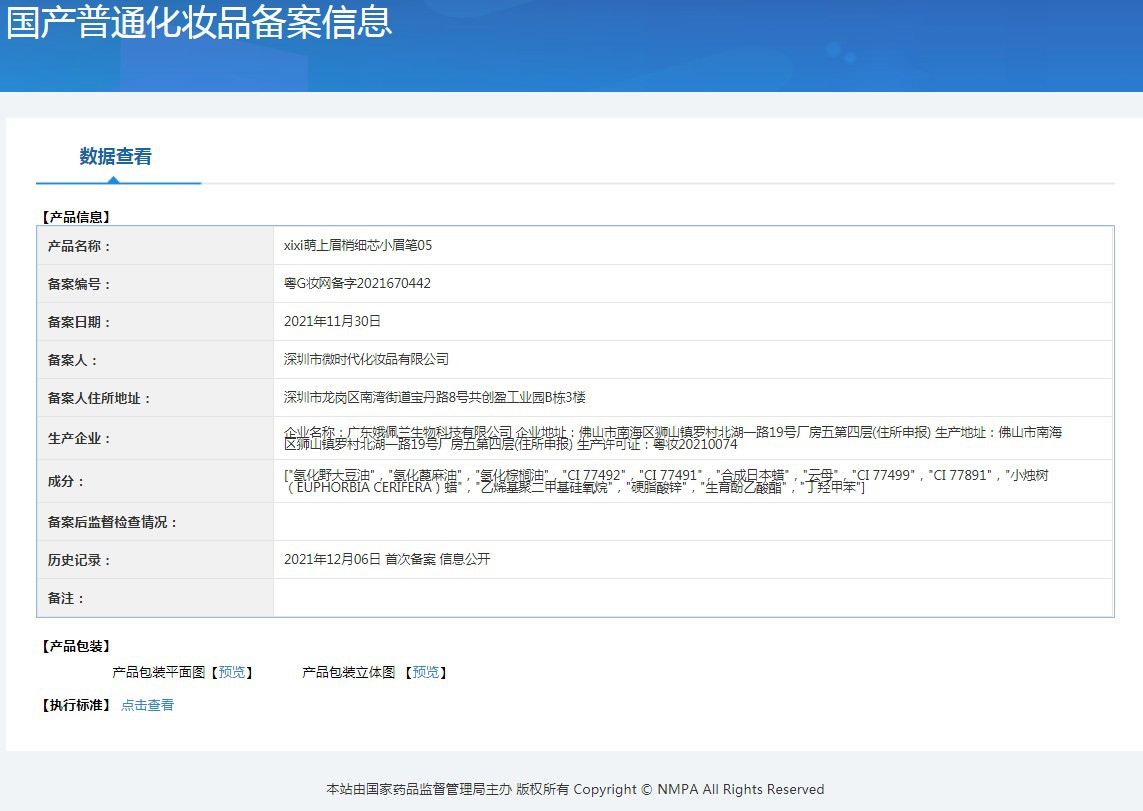Click the 【产品包装】 section heading
This screenshot has height=811, width=1143.
(x=77, y=646)
